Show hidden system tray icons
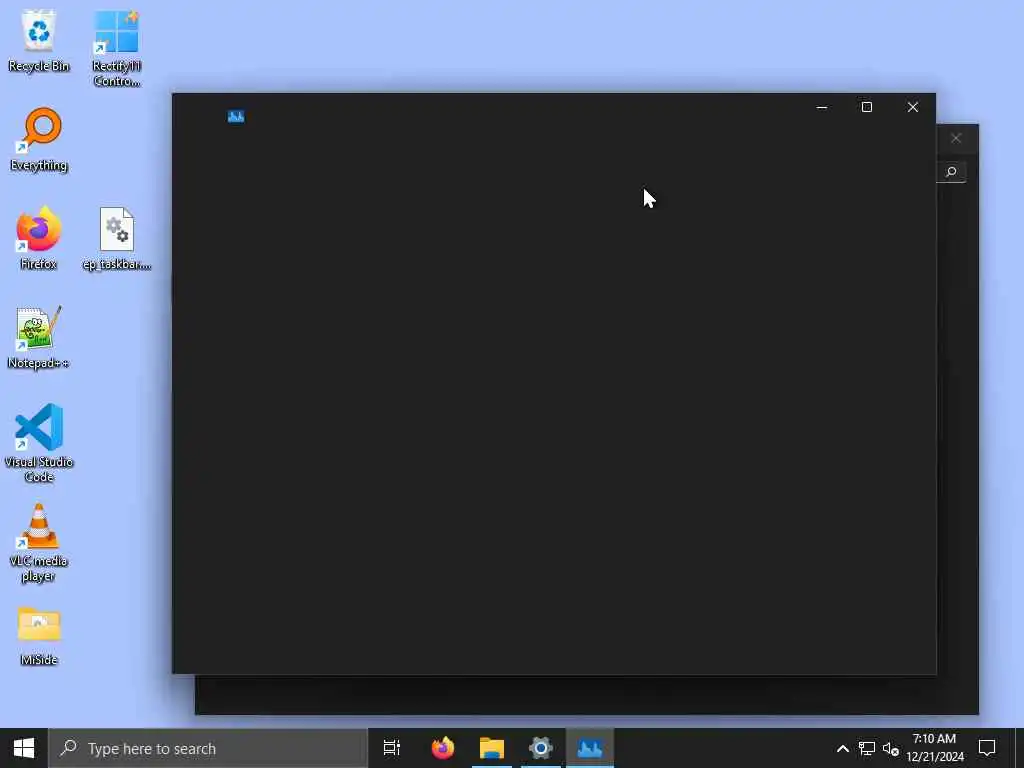This screenshot has width=1024, height=768. (842, 748)
